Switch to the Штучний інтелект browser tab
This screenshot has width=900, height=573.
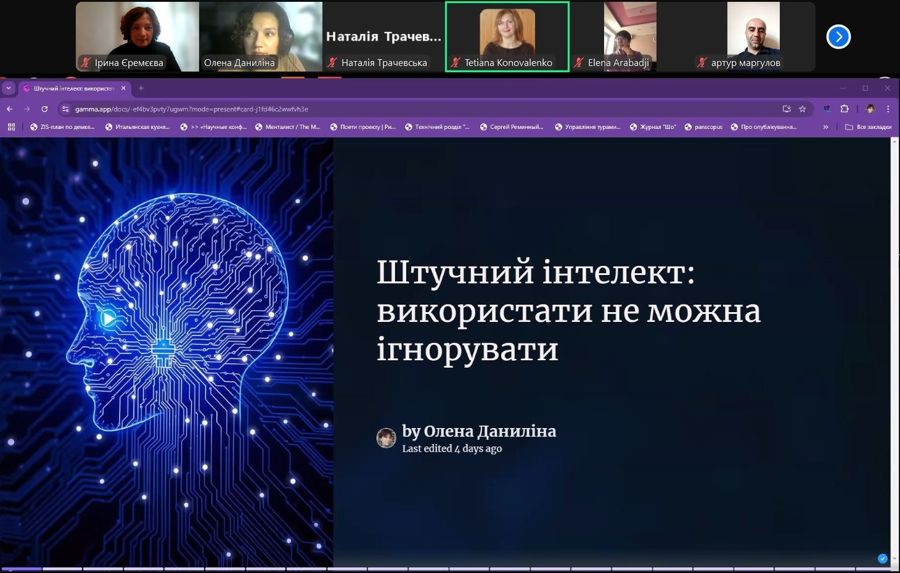click(75, 88)
